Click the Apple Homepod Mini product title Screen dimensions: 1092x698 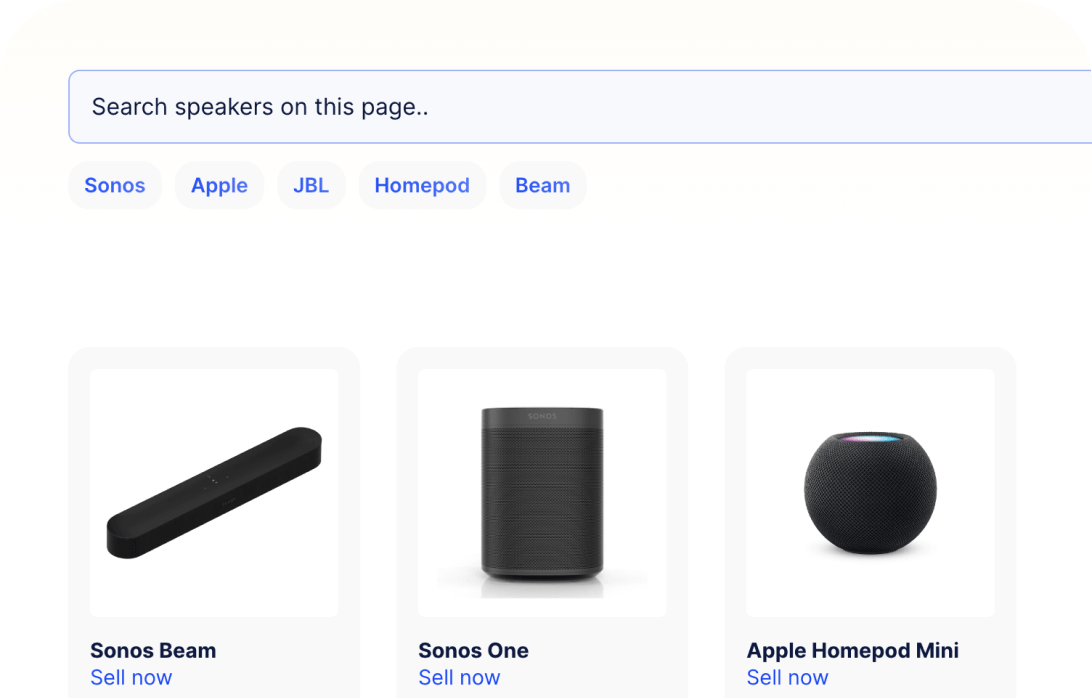(853, 650)
